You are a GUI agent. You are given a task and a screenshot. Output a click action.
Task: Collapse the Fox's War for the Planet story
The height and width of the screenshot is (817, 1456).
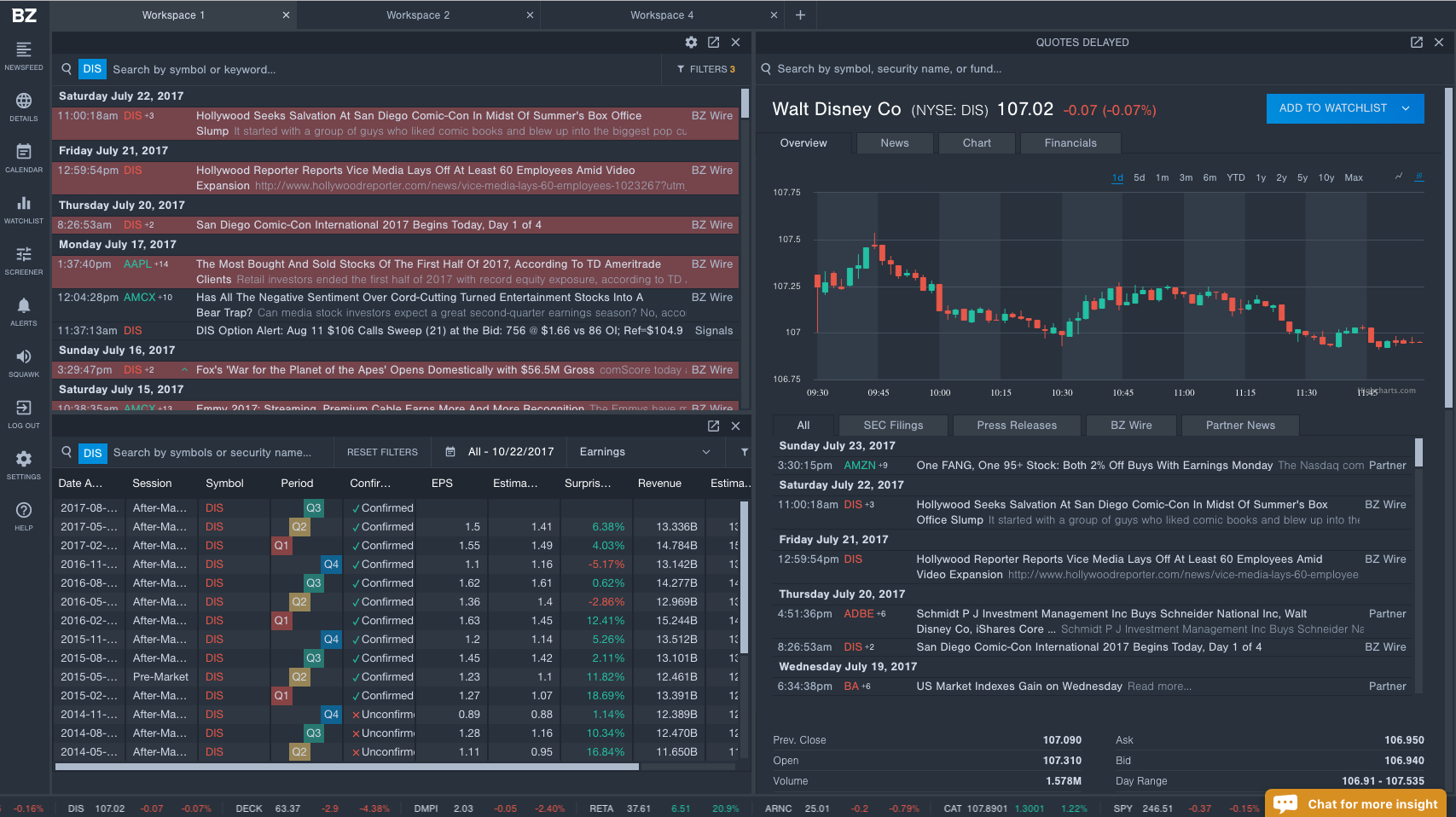coord(184,370)
